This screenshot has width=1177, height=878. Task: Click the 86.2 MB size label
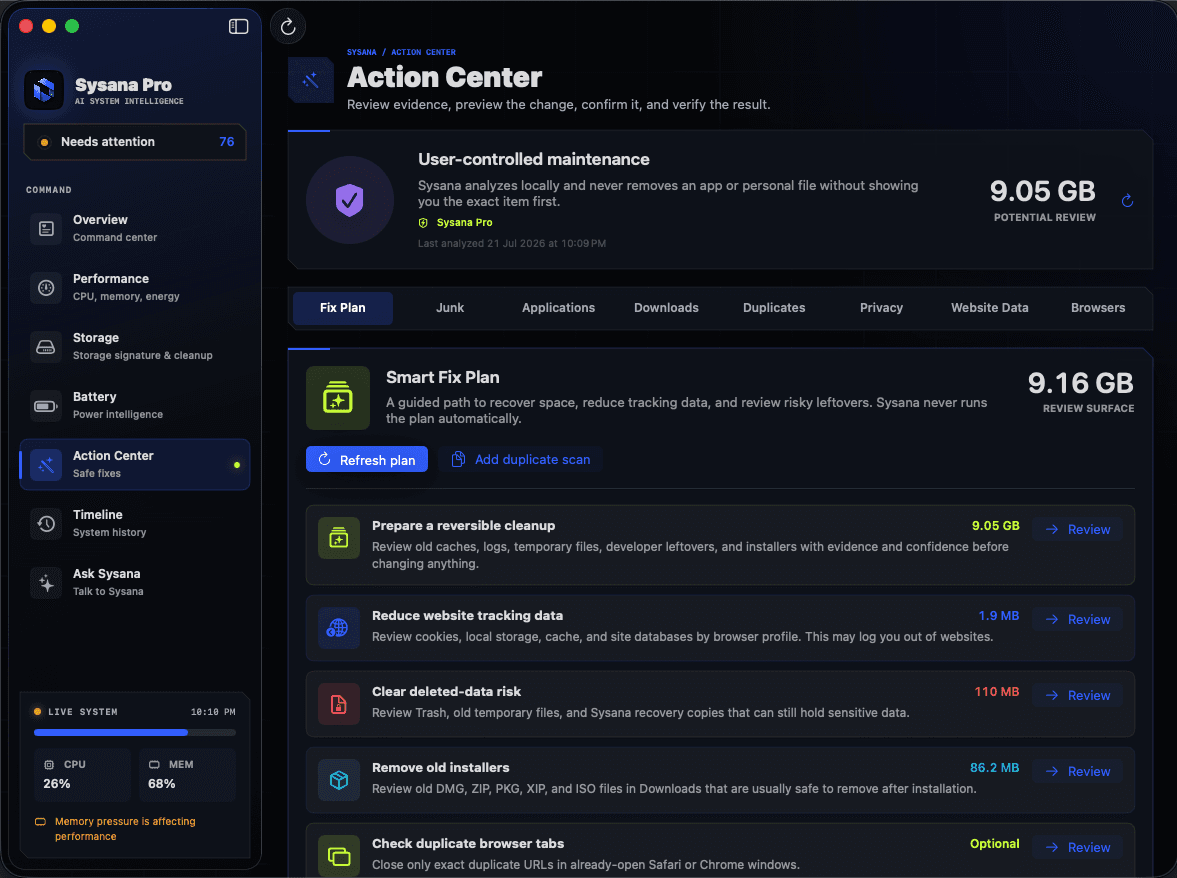[995, 768]
